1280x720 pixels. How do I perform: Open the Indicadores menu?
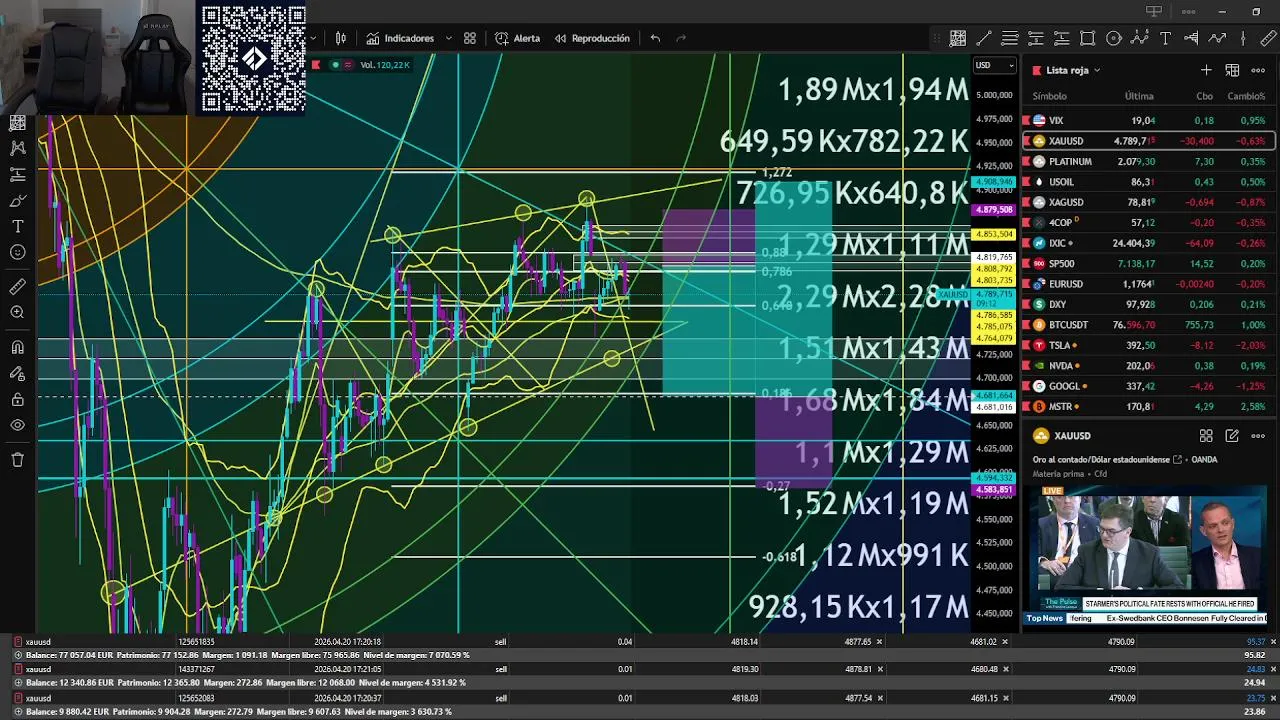[x=400, y=38]
